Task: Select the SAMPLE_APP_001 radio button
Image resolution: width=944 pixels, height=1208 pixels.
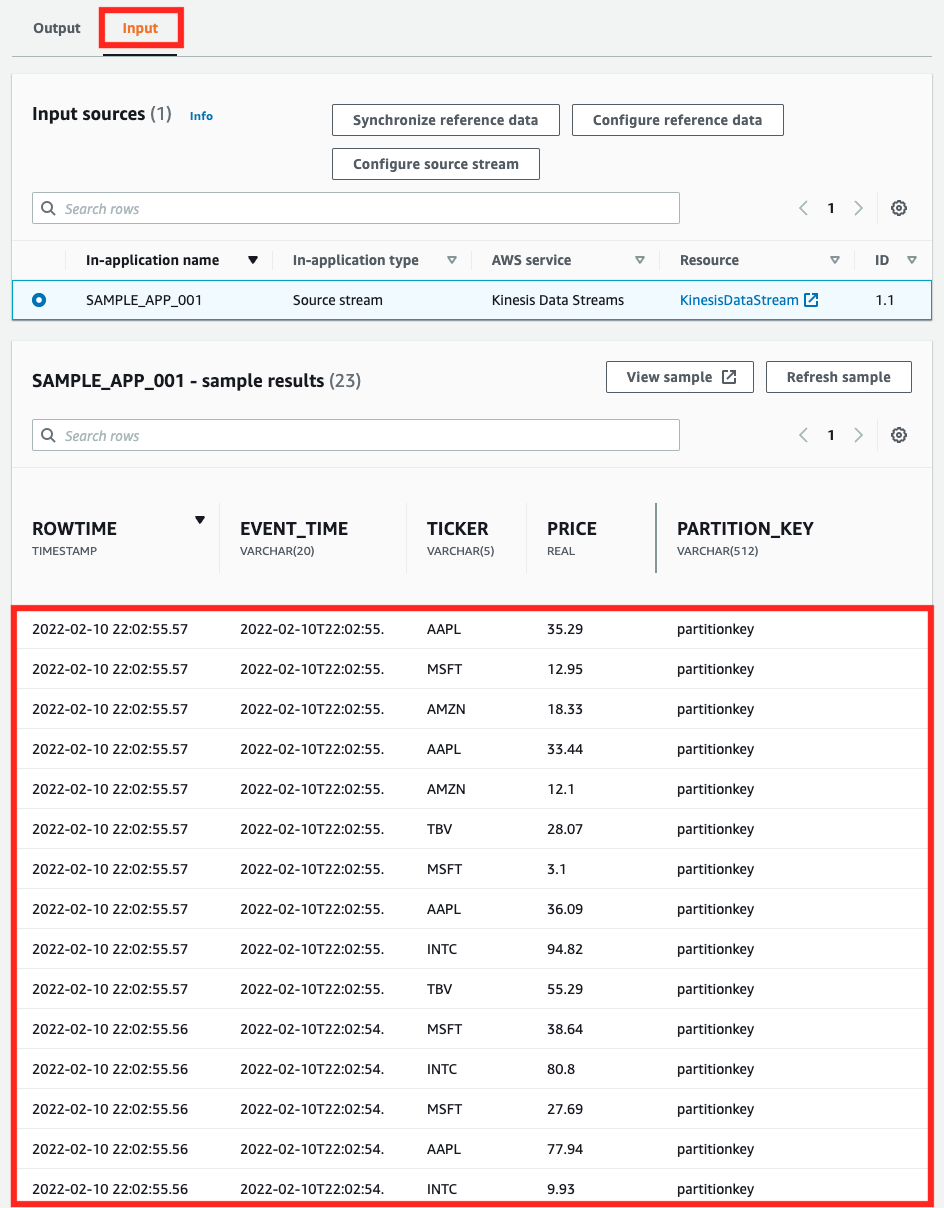Action: coord(40,300)
